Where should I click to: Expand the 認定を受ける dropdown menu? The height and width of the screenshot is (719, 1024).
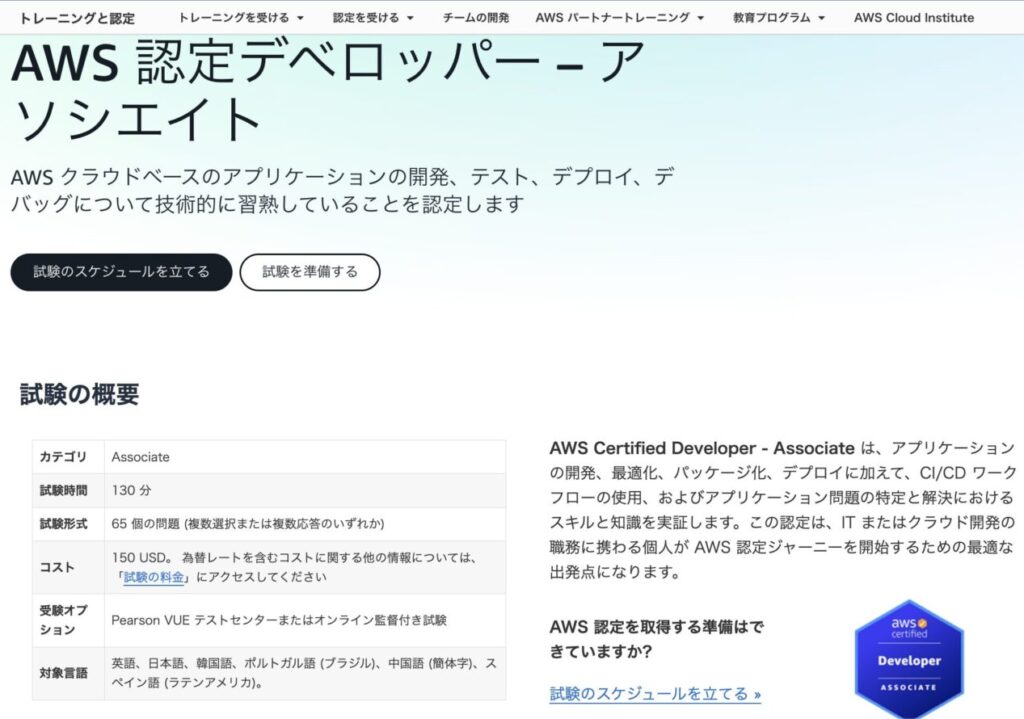[x=373, y=18]
